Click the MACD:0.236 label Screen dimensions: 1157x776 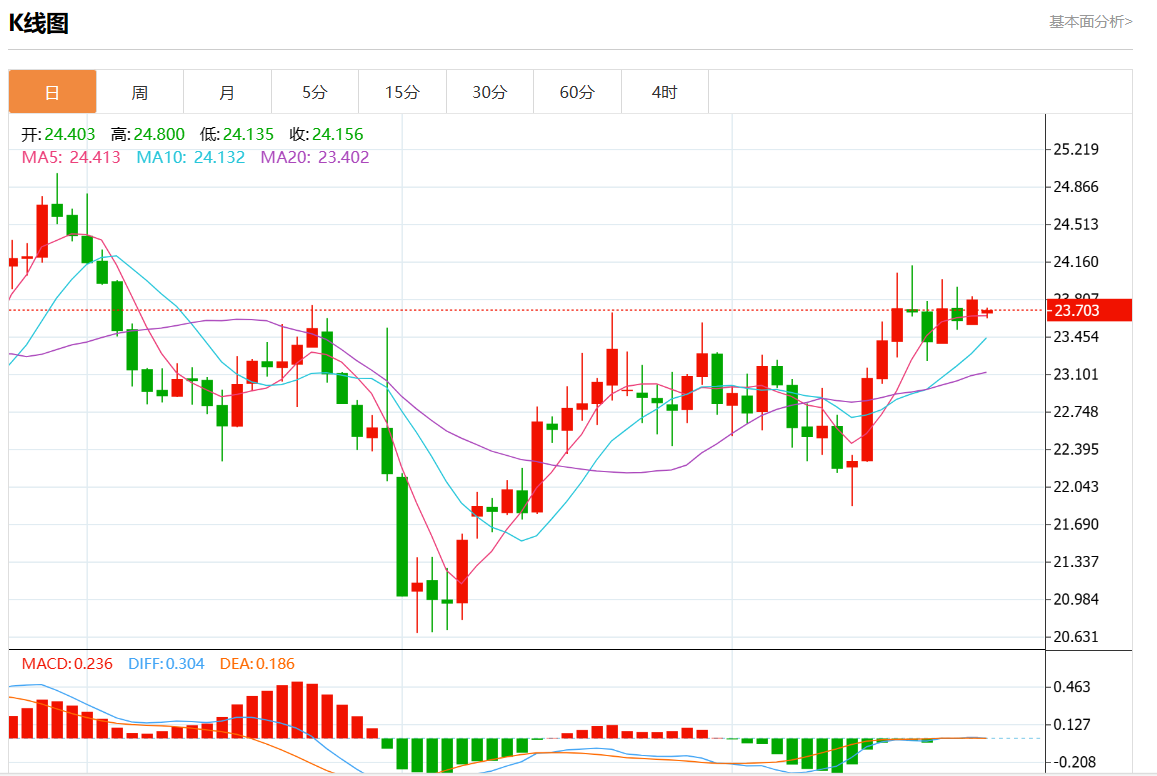click(67, 664)
